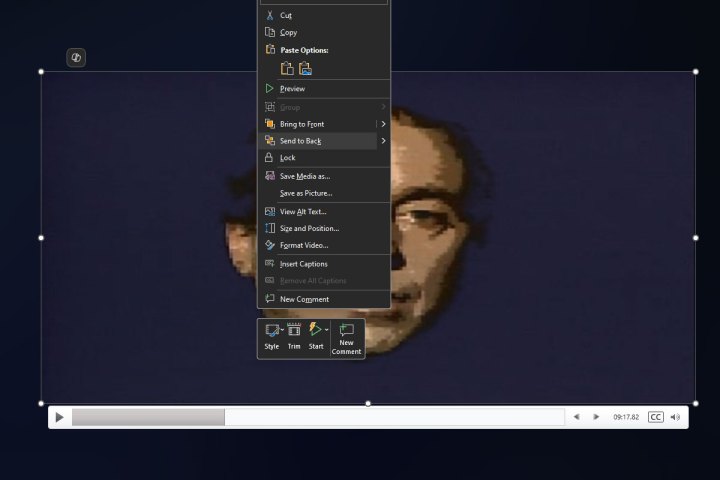Viewport: 720px width, 480px height.
Task: Open Video Style gallery icon
Action: (271, 330)
